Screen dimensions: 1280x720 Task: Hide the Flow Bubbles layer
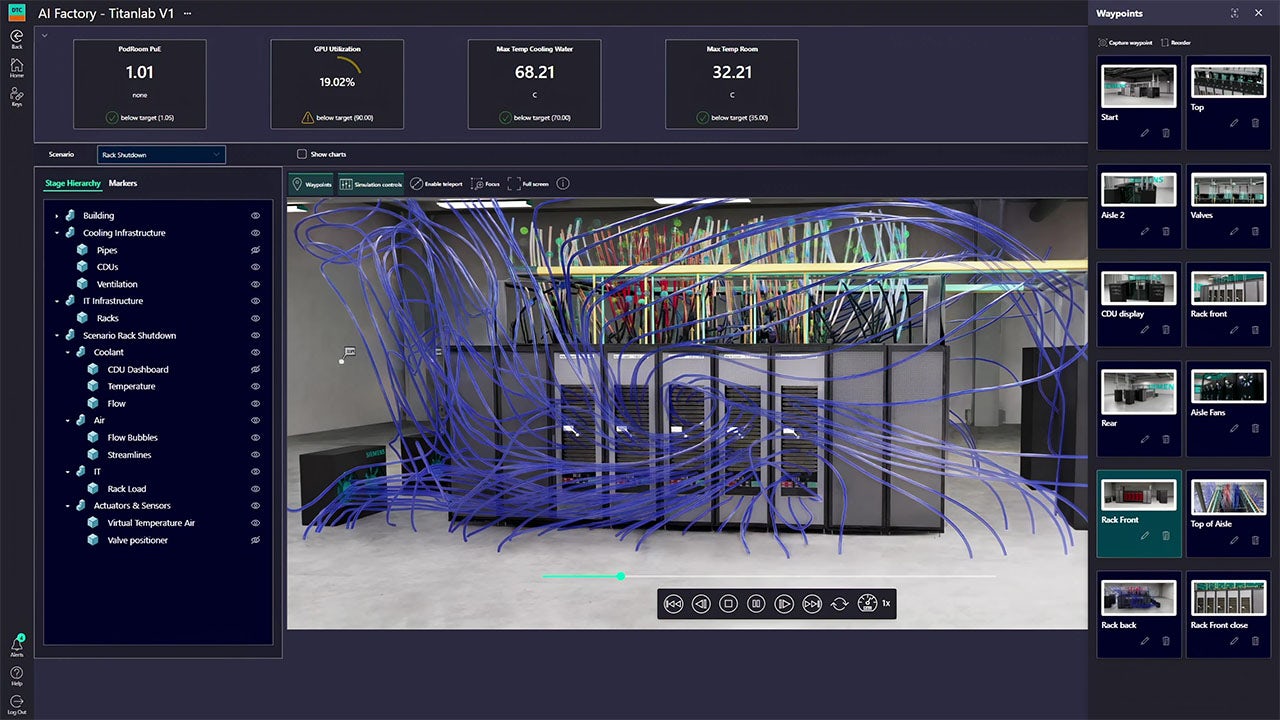point(255,437)
